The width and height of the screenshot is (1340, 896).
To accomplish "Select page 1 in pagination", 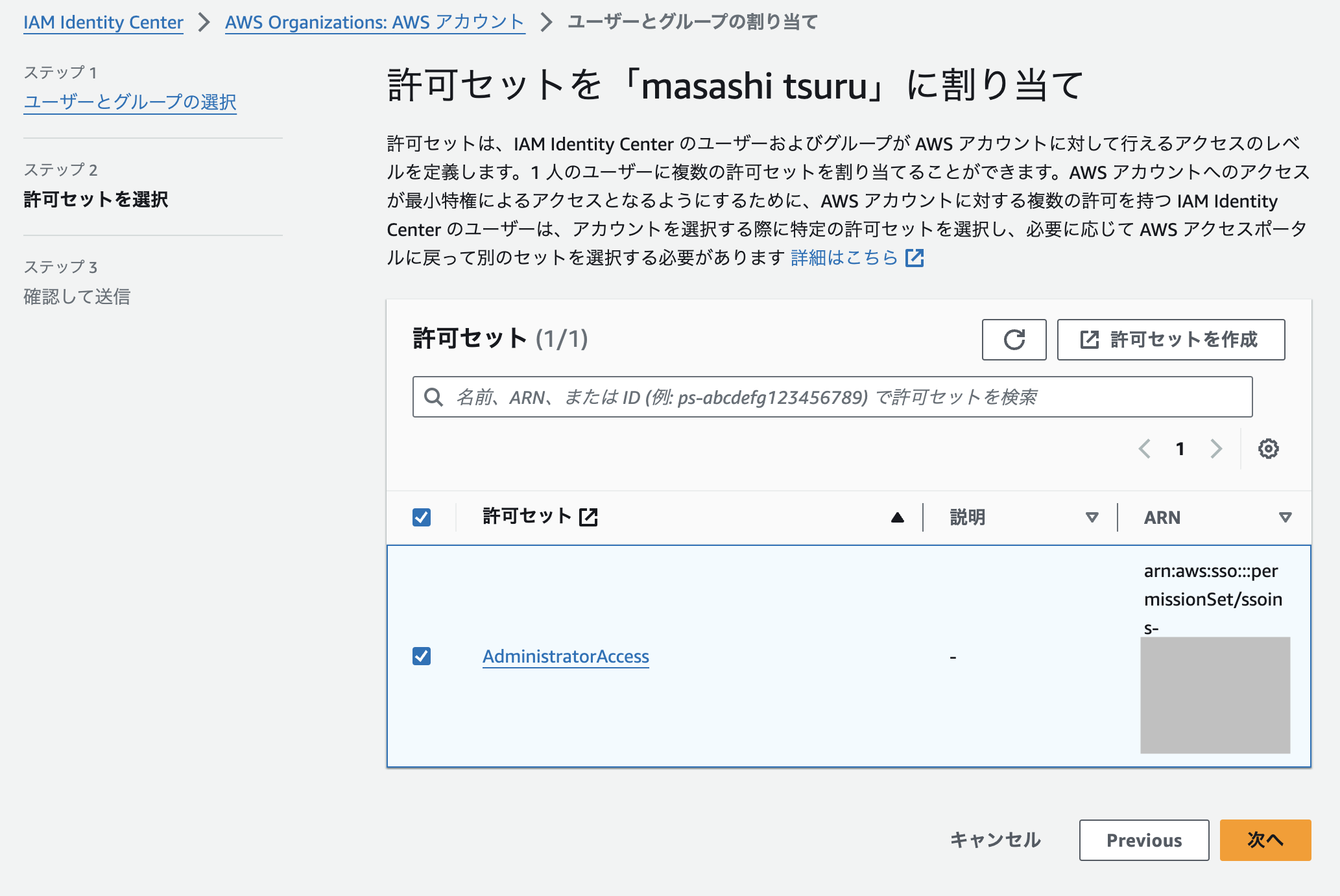I will click(1180, 449).
